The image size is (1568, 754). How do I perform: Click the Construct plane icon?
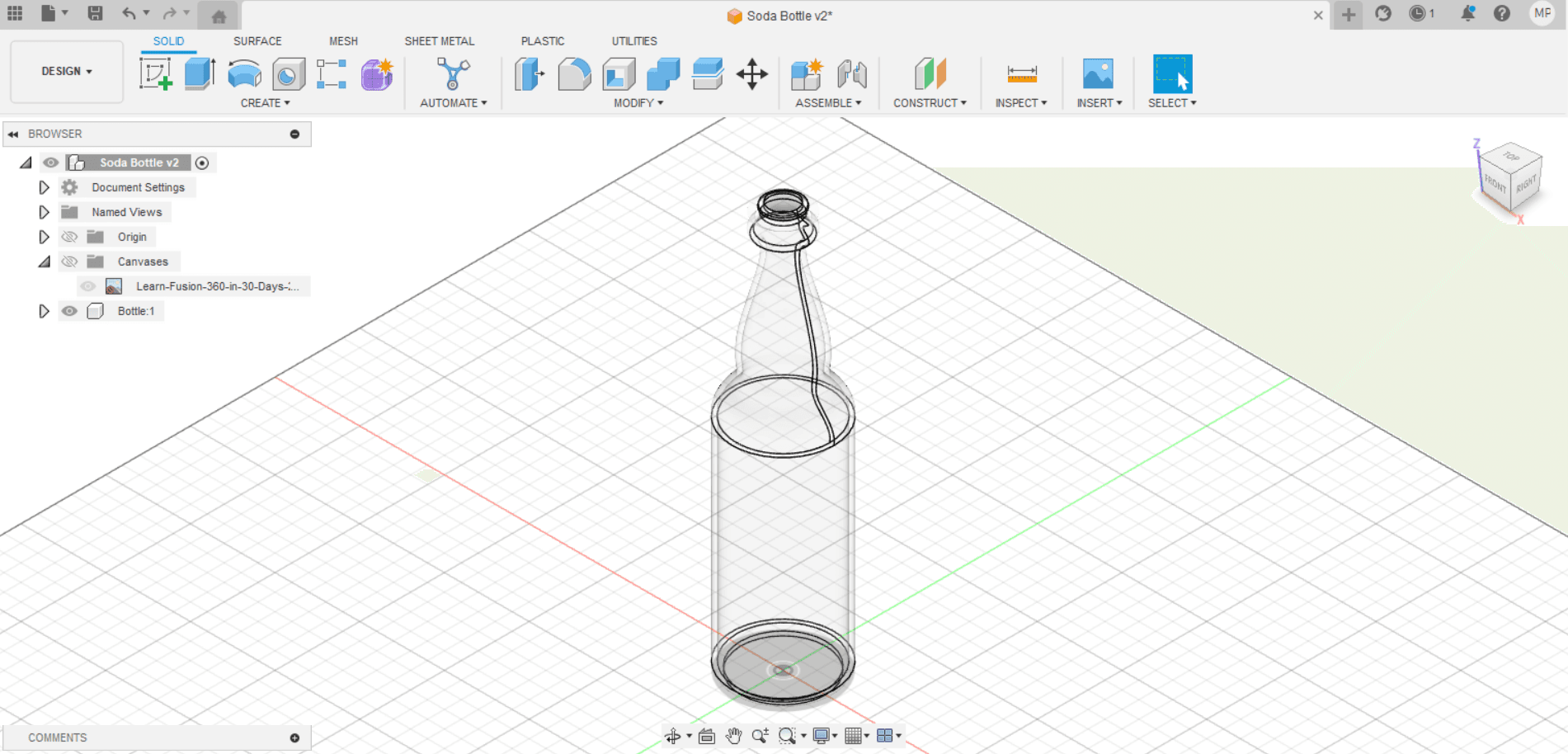[930, 74]
